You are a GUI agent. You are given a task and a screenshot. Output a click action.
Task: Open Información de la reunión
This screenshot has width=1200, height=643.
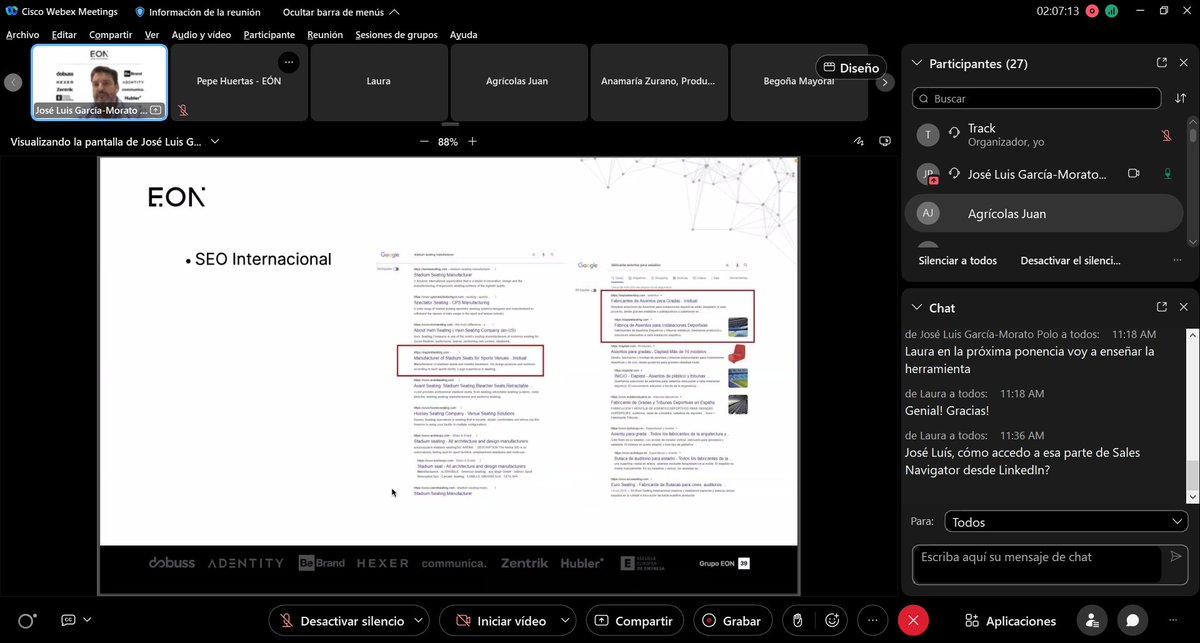197,12
